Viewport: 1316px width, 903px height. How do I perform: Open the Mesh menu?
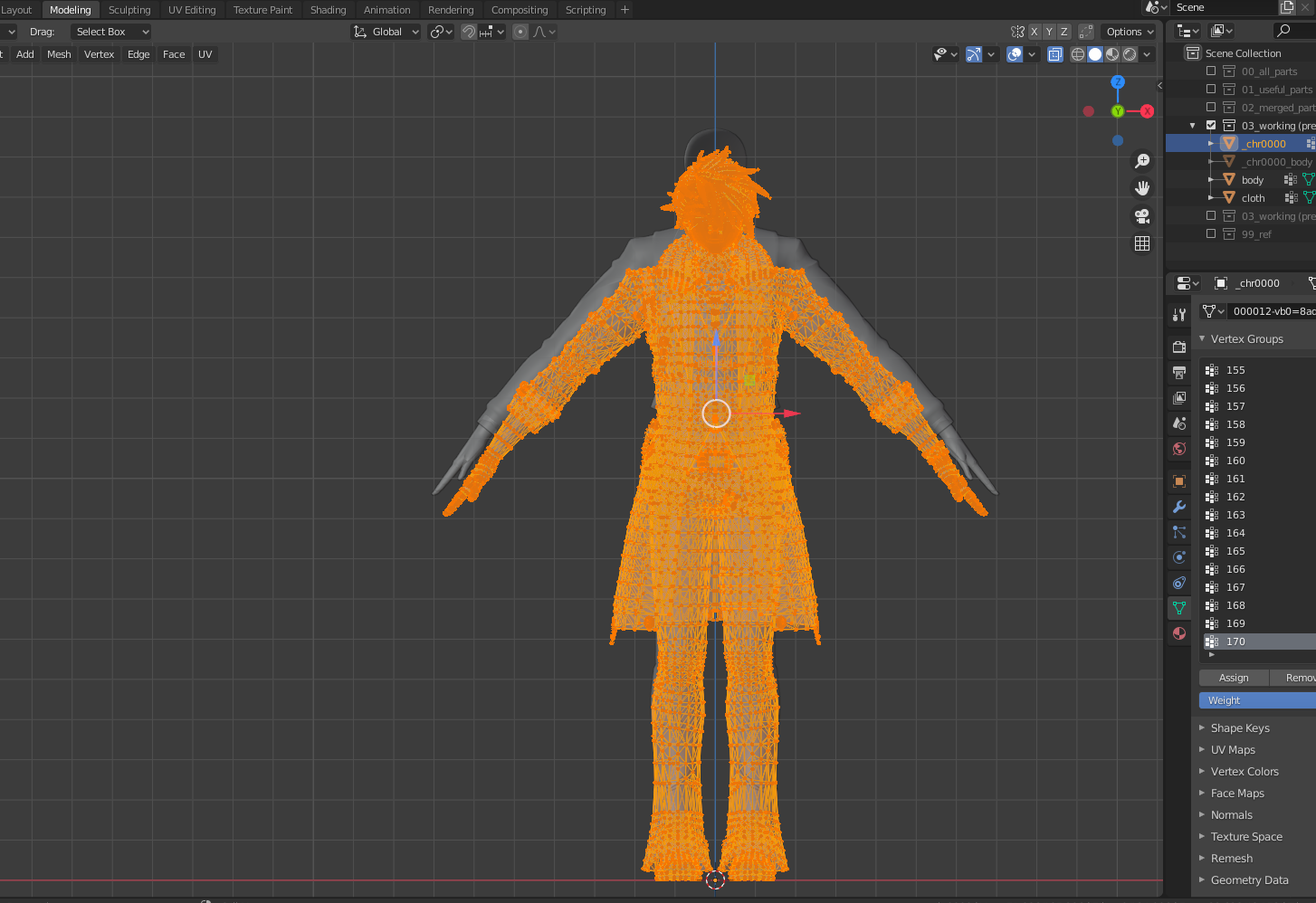pos(59,54)
